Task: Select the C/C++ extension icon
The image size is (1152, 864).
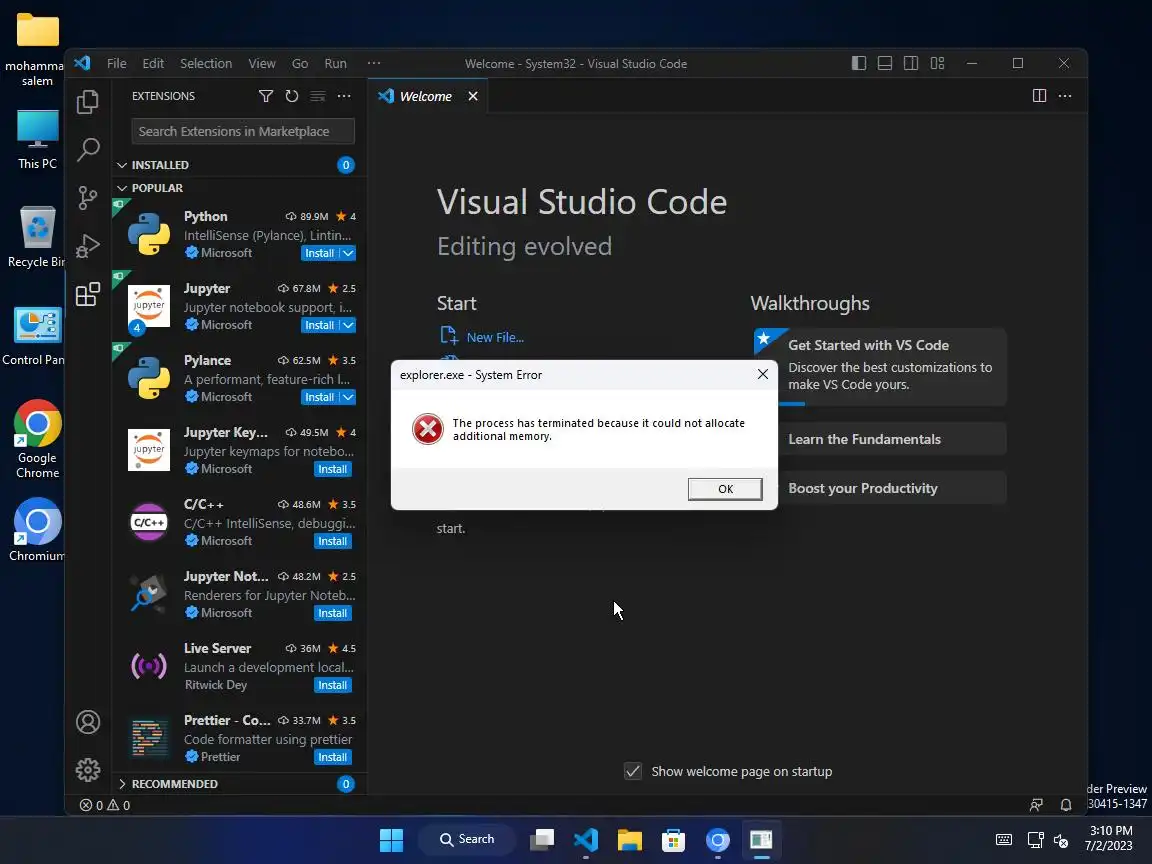Action: point(148,522)
